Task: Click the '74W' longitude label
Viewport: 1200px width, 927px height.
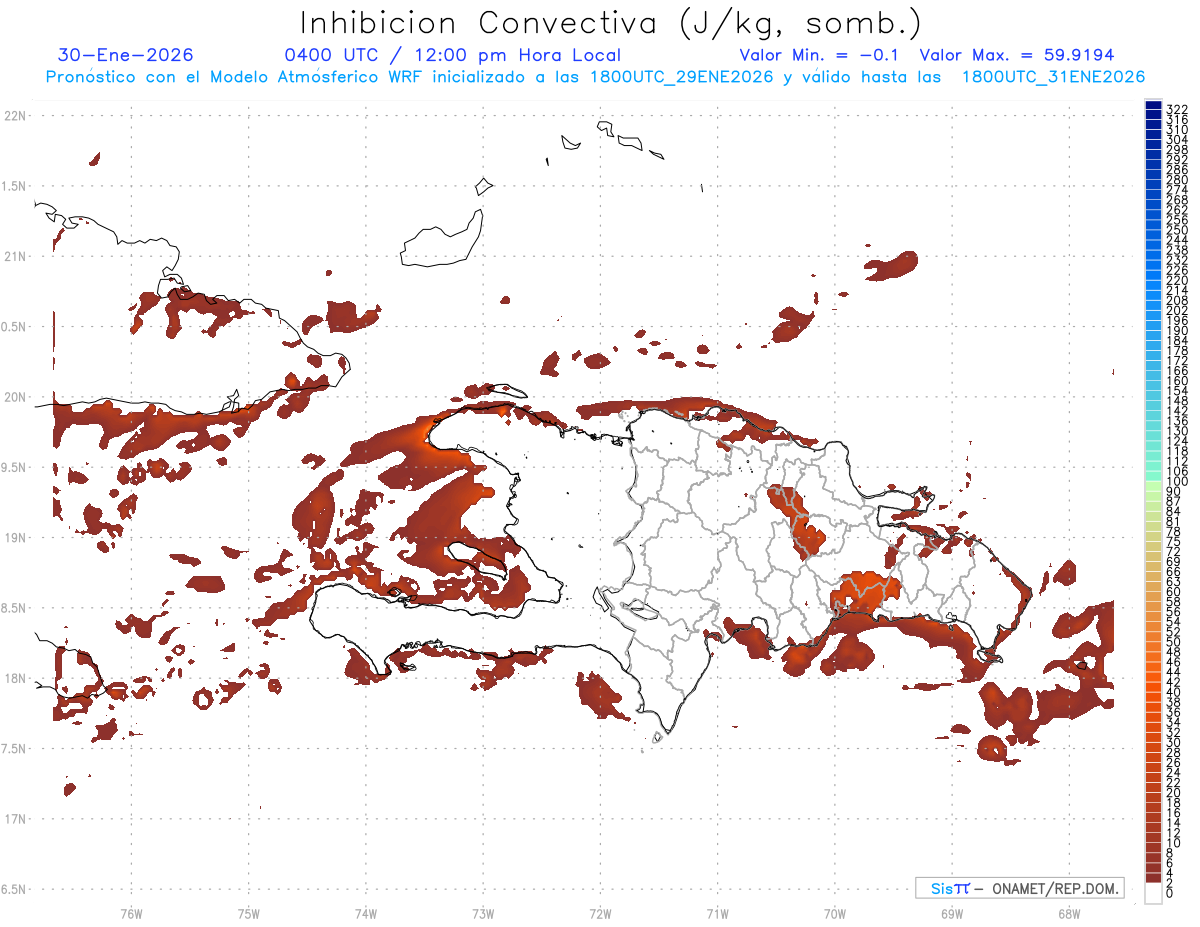Action: point(365,913)
